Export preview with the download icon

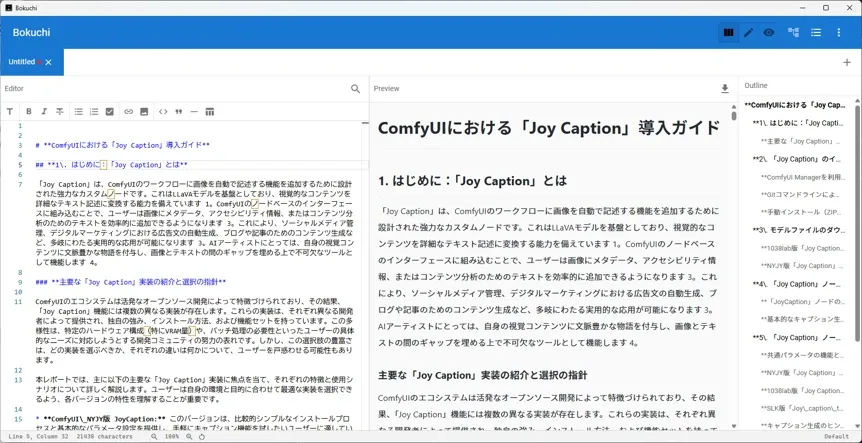[x=725, y=89]
